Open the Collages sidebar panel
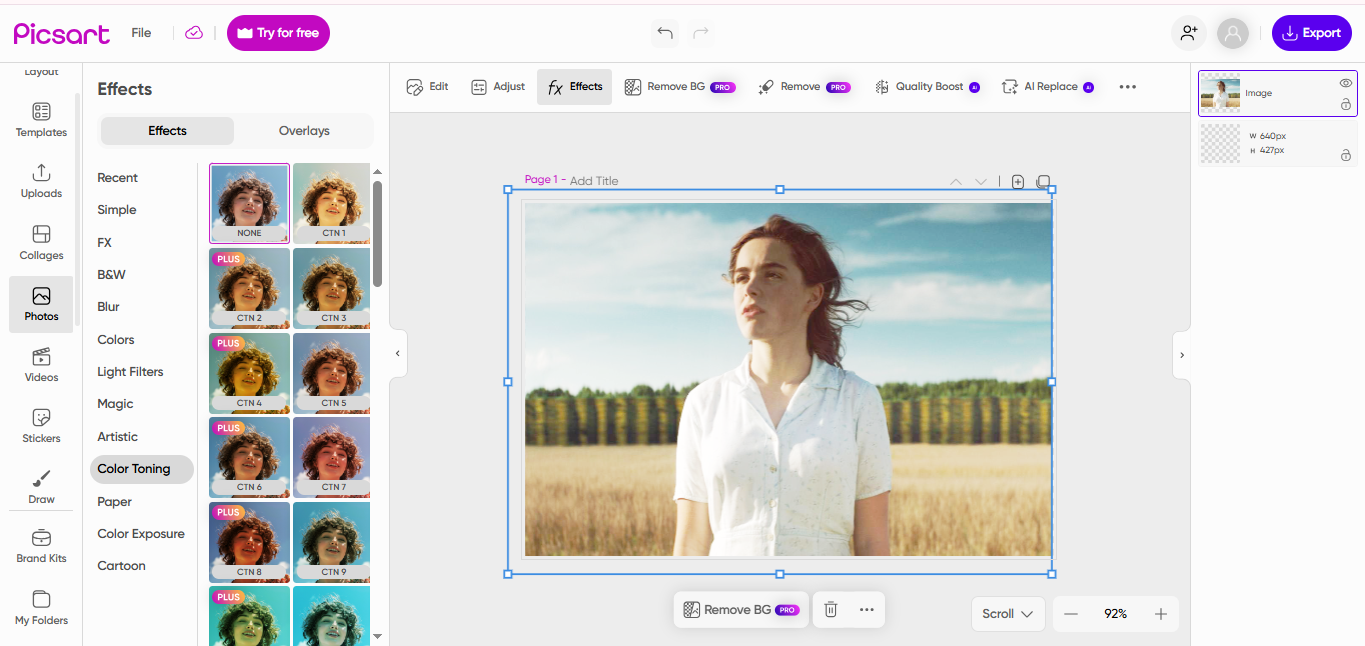Image resolution: width=1365 pixels, height=646 pixels. tap(41, 243)
